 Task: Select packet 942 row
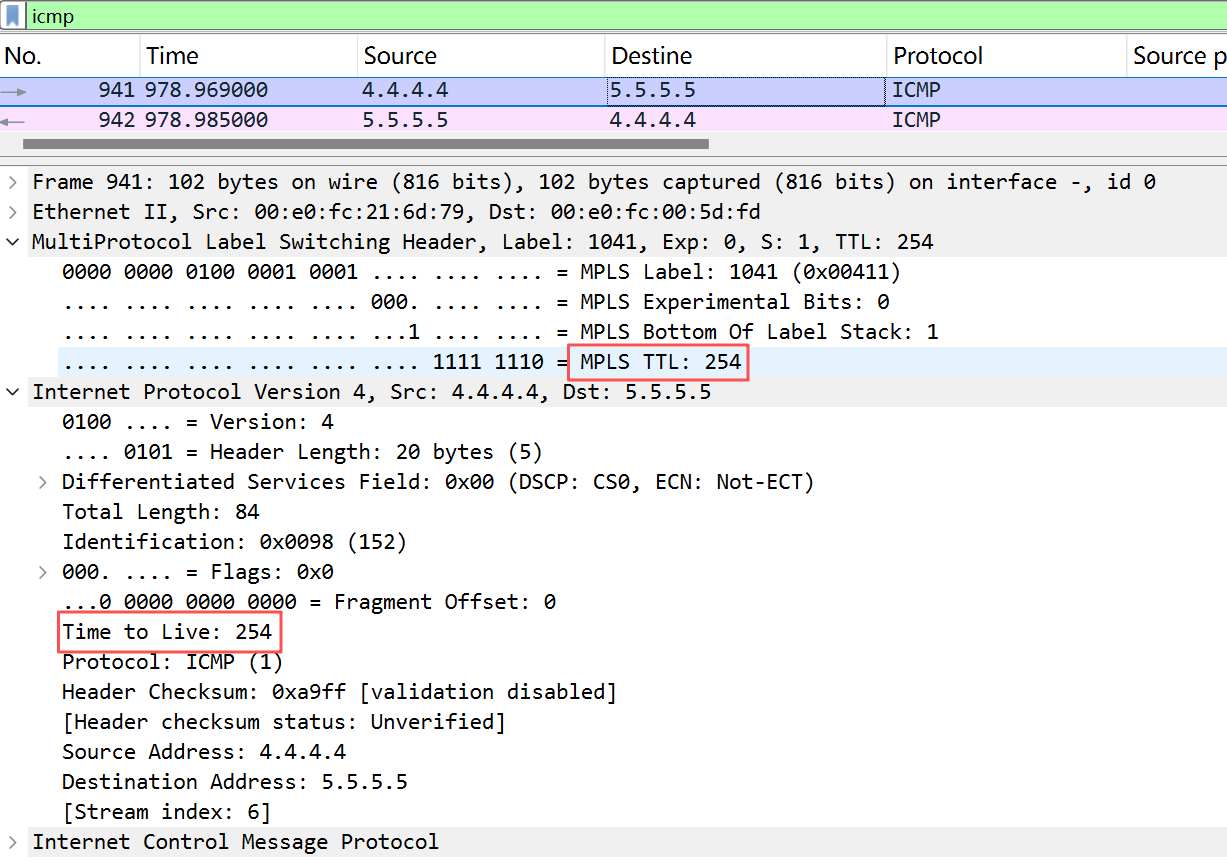pyautogui.click(x=613, y=120)
